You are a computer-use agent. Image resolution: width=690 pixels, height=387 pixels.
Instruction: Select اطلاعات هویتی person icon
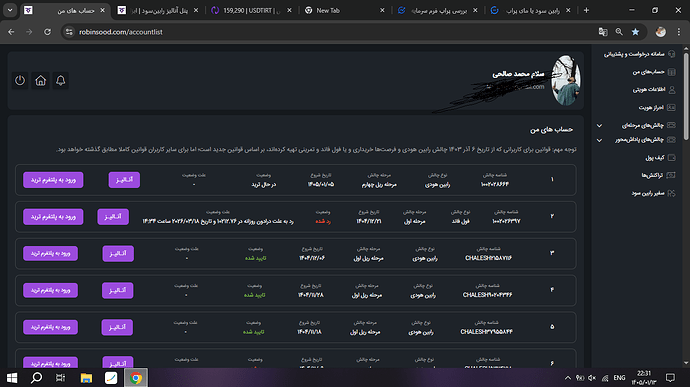point(672,90)
